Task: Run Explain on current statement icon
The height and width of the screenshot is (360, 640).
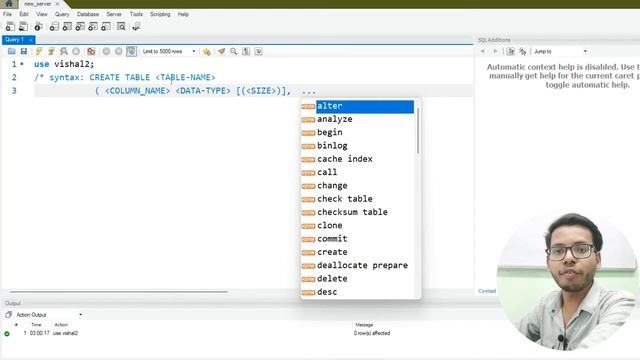Action: click(x=64, y=51)
